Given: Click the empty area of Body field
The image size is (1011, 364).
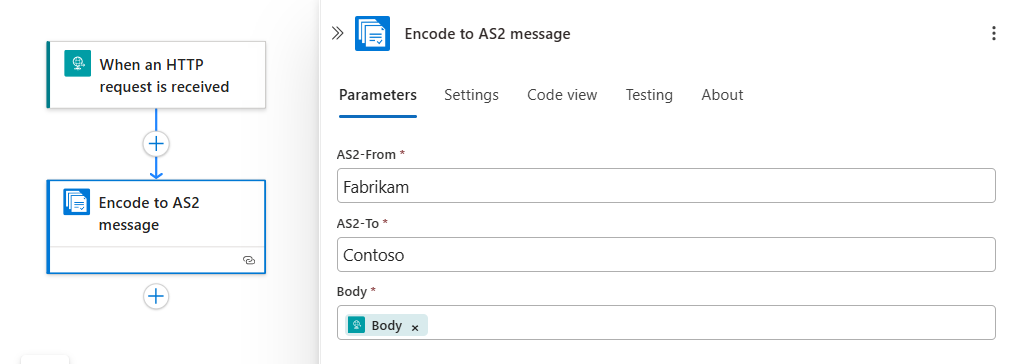Looking at the screenshot, I should coord(709,323).
